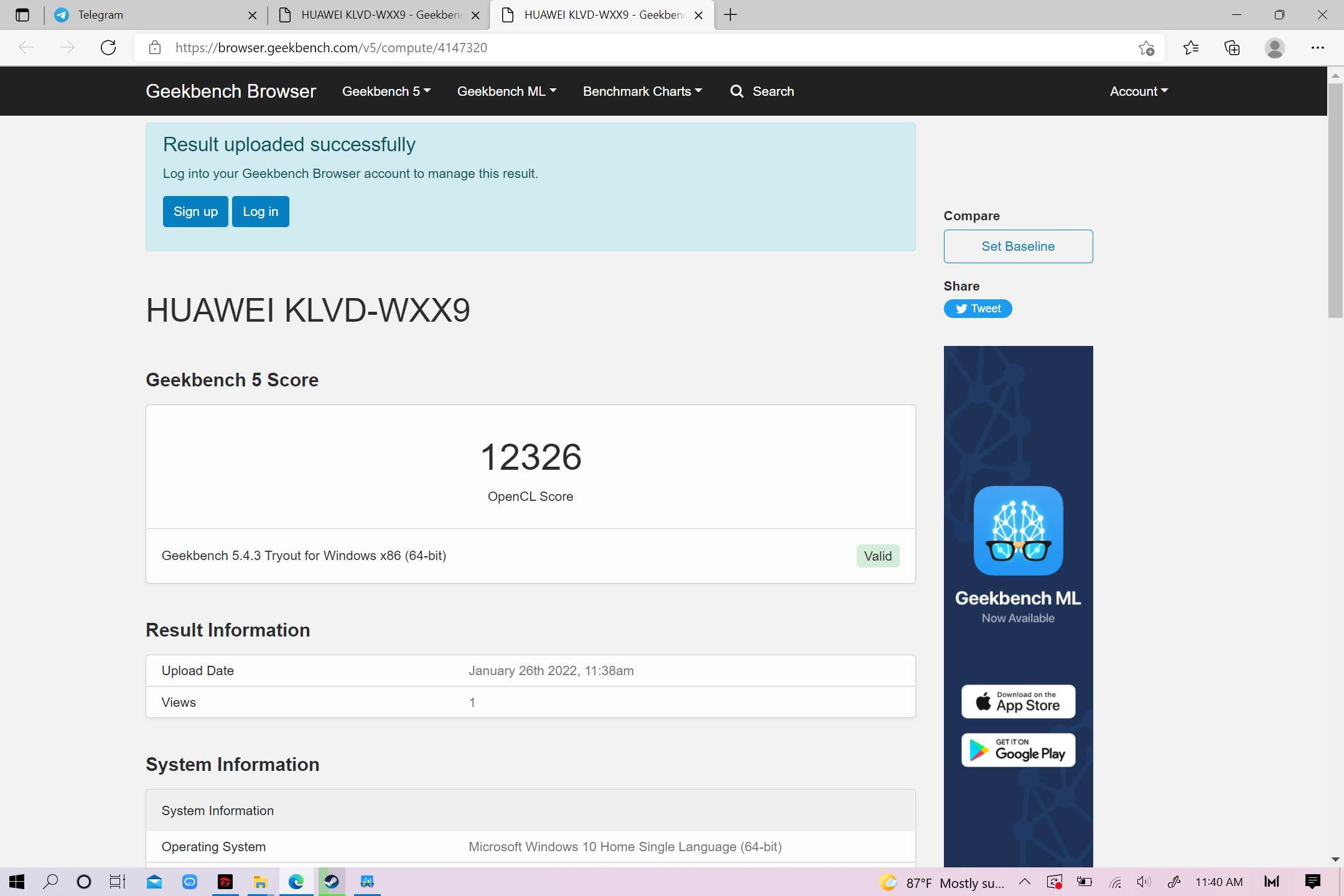The height and width of the screenshot is (896, 1344).
Task: Click the volume speaker tray icon
Action: 1144,882
